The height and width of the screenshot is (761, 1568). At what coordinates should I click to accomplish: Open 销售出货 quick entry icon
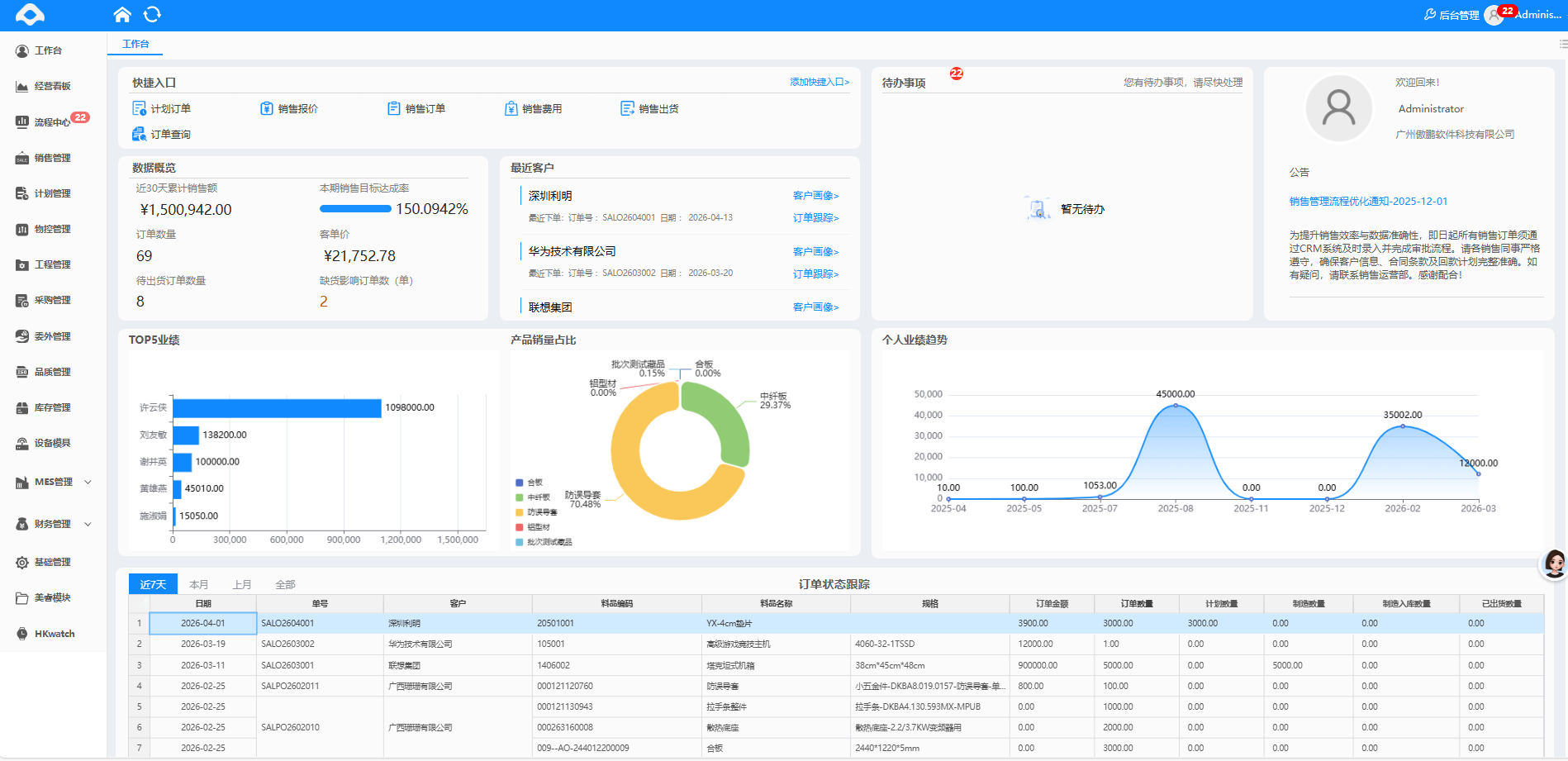point(627,108)
